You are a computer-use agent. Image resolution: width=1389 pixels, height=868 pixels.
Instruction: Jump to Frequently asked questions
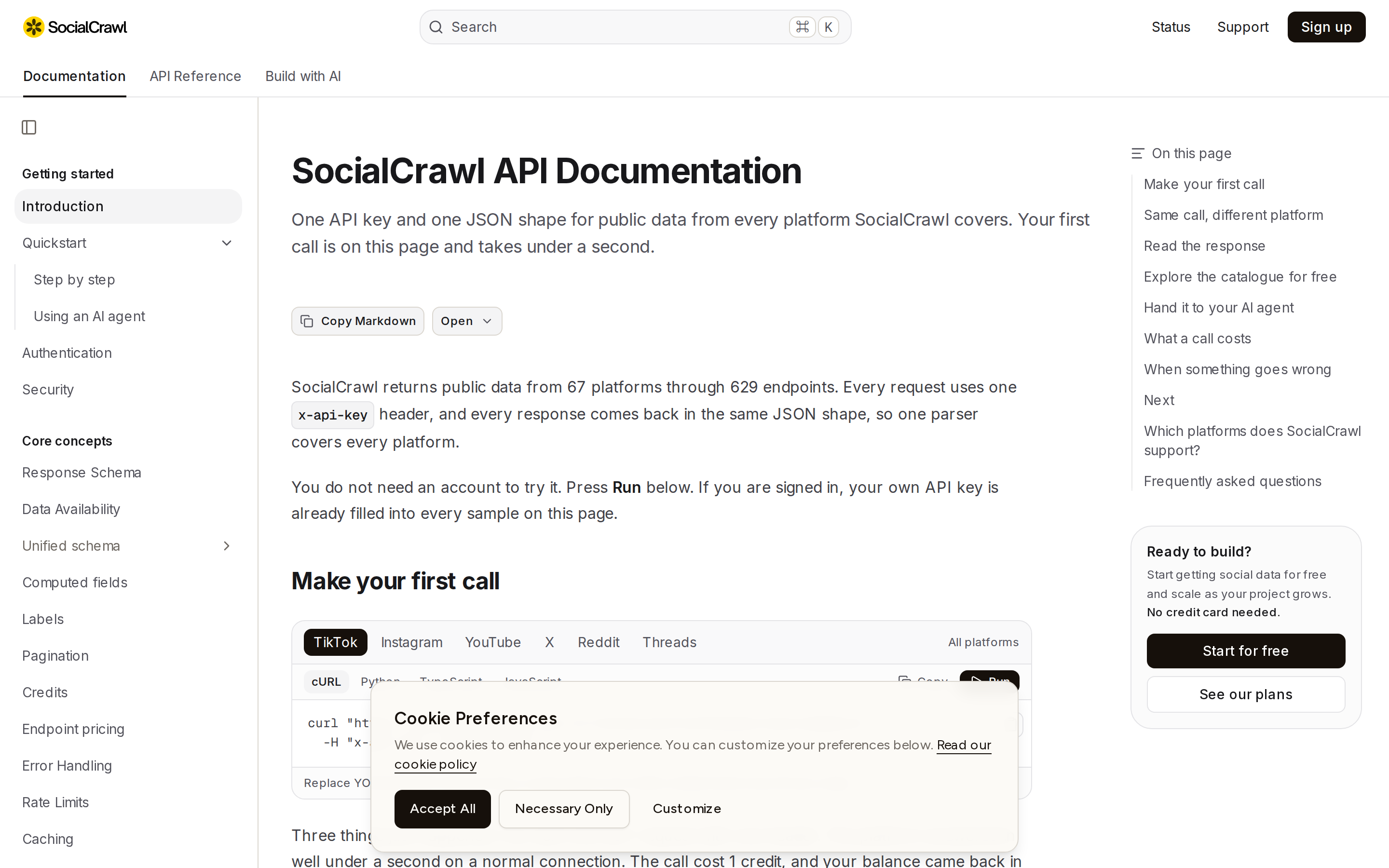point(1232,481)
